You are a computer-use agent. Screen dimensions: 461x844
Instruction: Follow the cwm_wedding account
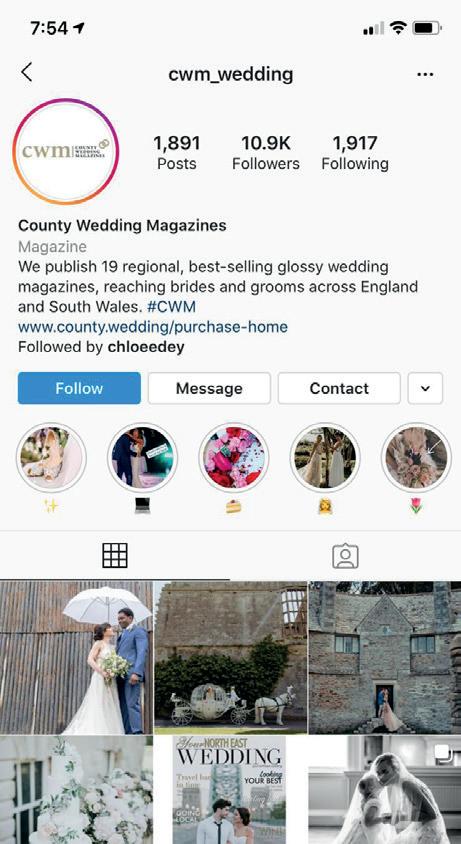[x=79, y=388]
